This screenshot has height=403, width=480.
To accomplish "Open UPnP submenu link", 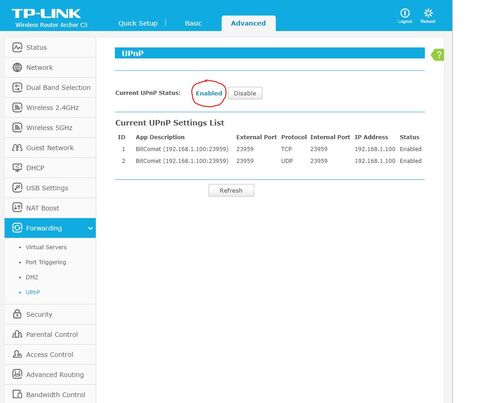I will [x=33, y=292].
